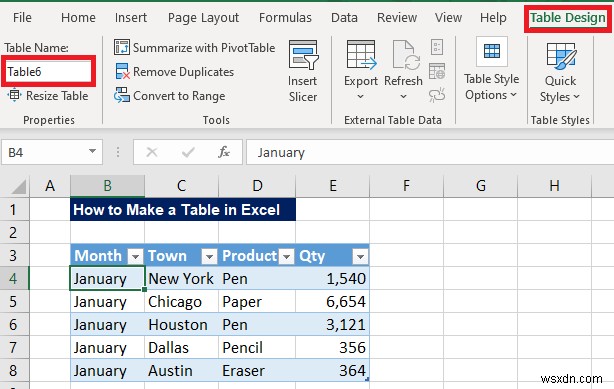Click the Export table icon
This screenshot has height=389, width=614.
[361, 54]
